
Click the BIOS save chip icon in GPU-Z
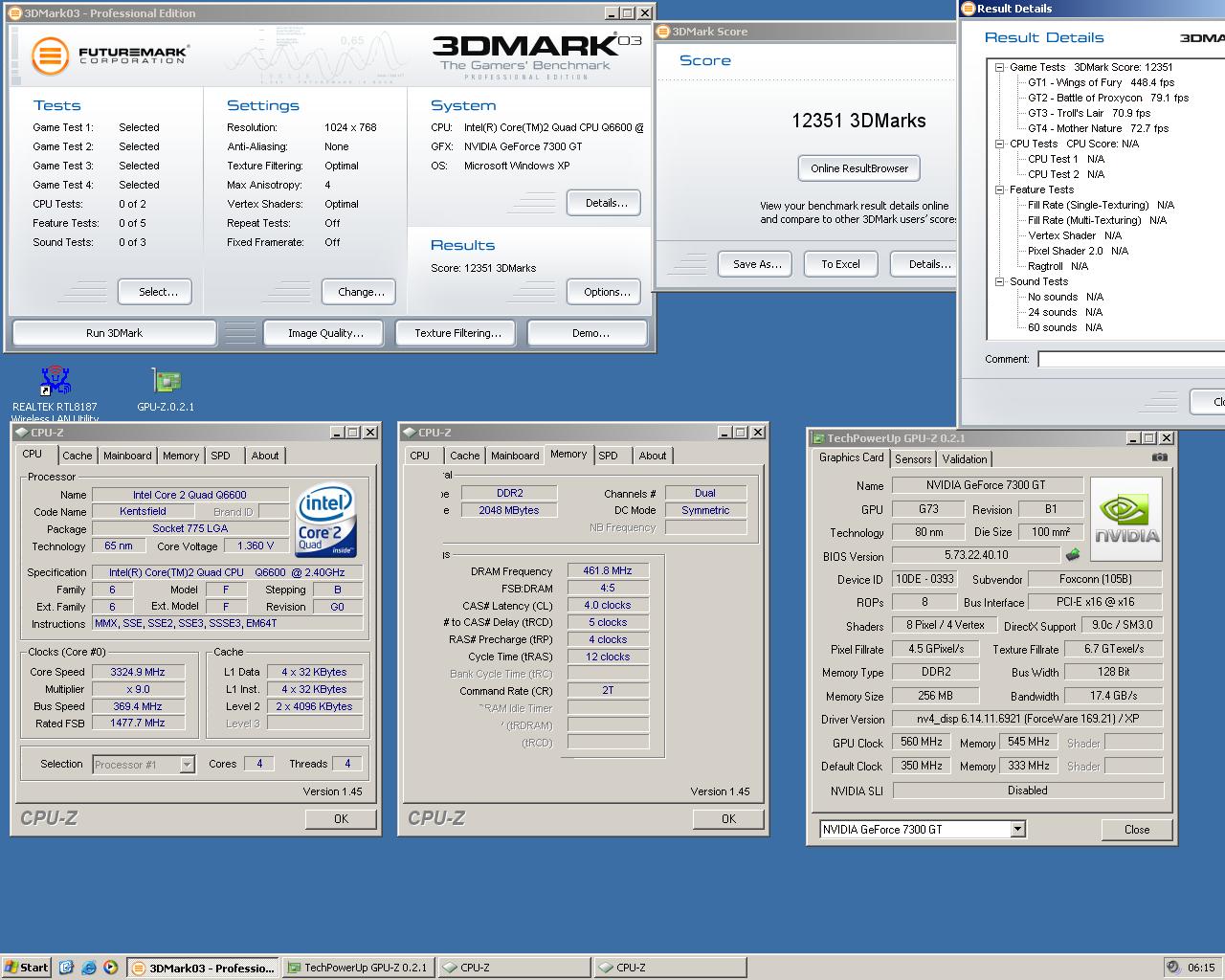point(1073,554)
